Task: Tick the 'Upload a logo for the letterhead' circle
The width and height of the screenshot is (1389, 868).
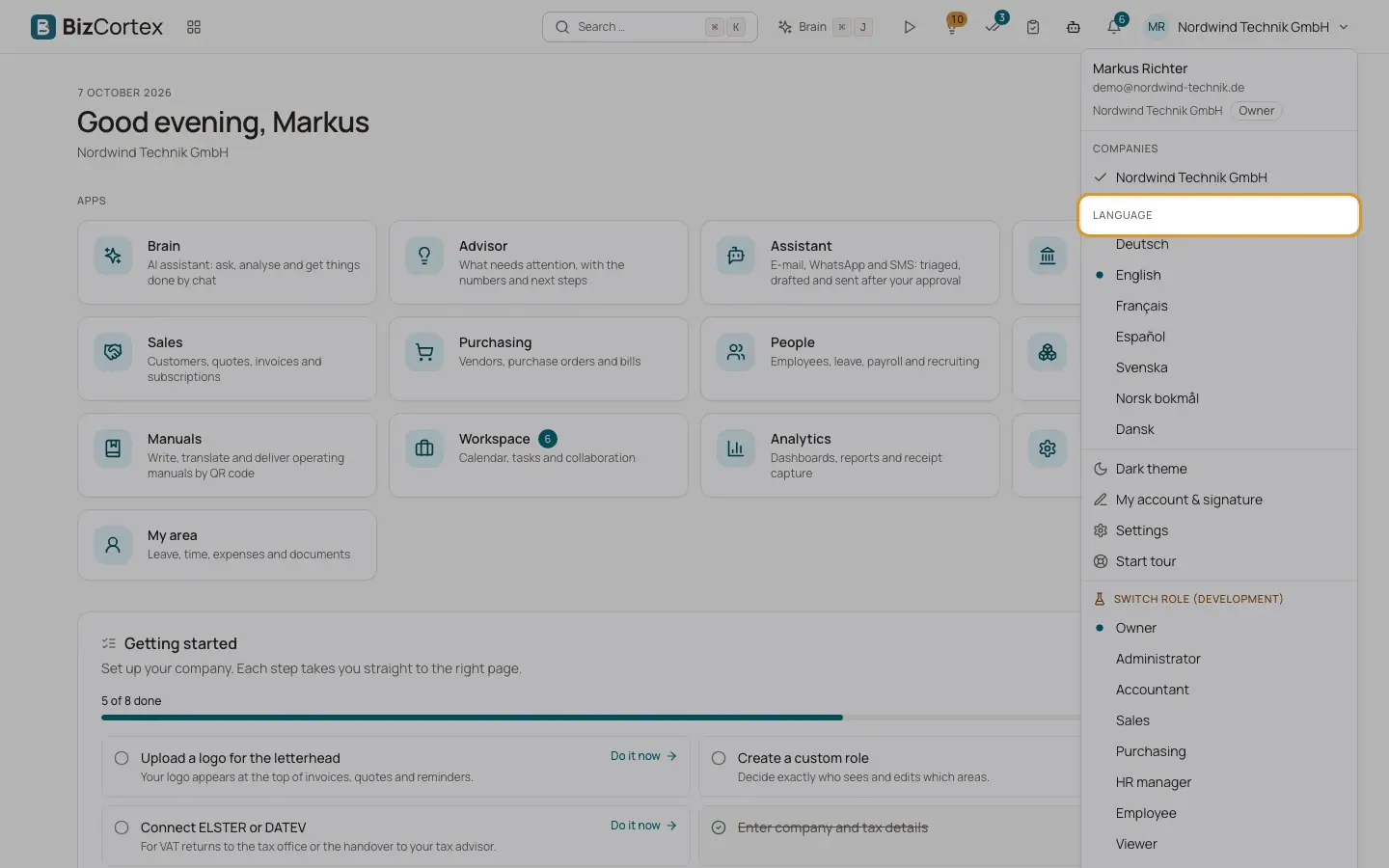Action: point(122,758)
